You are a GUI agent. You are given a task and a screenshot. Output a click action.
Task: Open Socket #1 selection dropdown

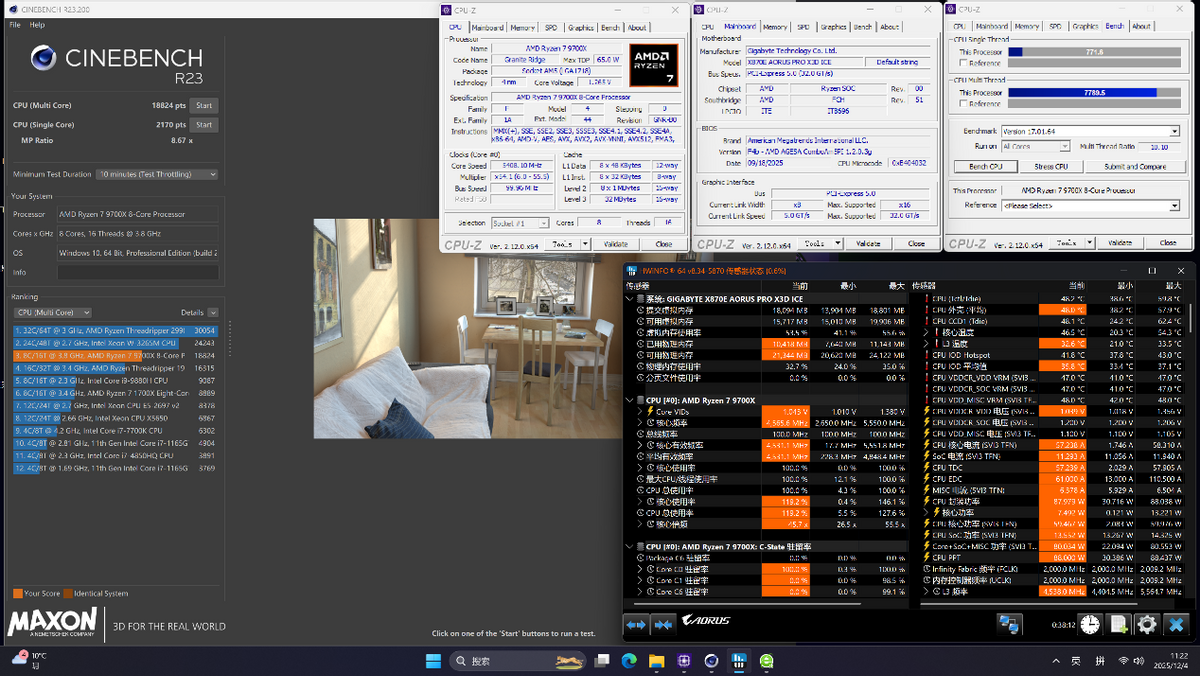point(519,223)
